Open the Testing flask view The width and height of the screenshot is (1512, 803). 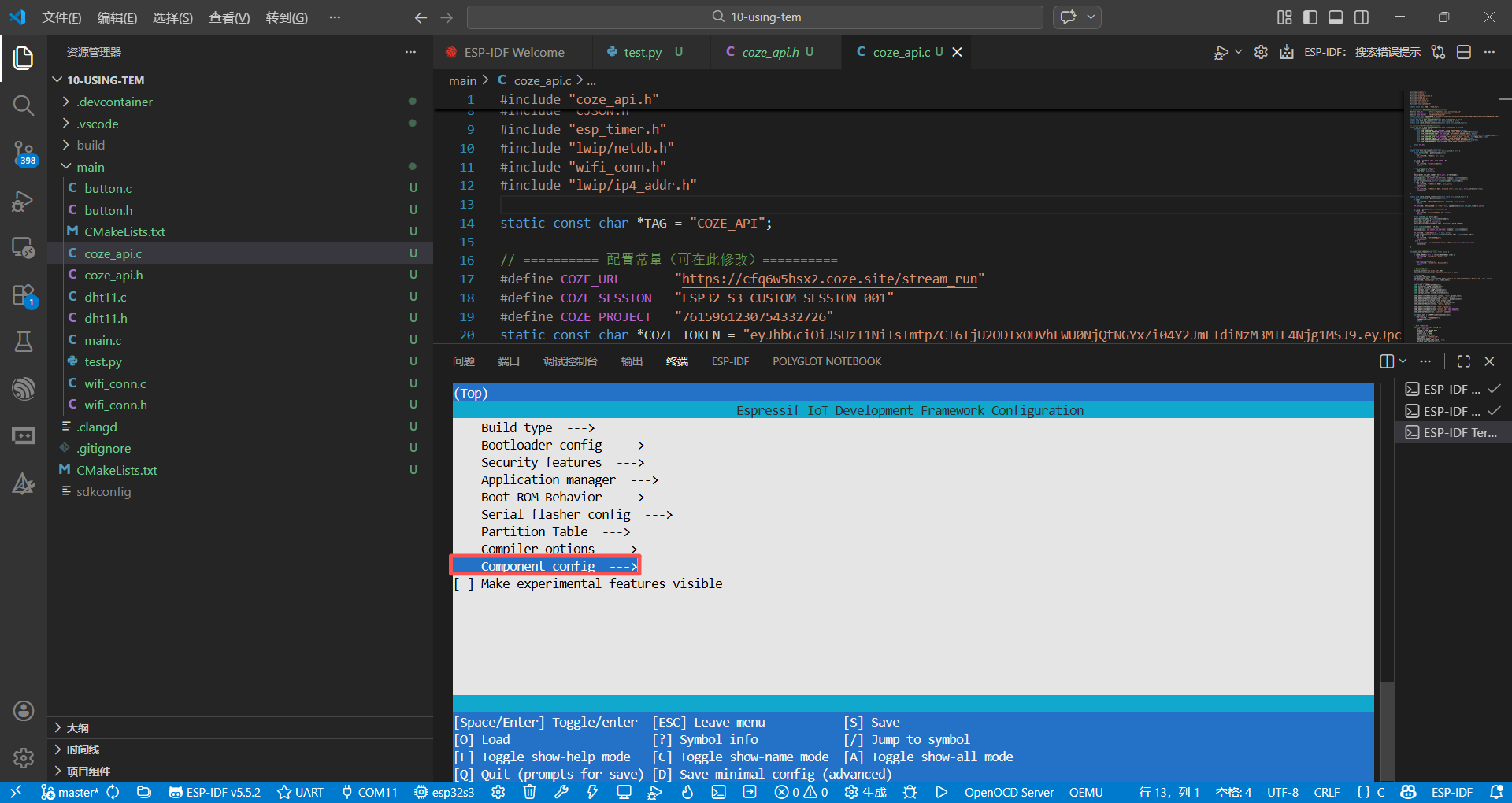click(x=23, y=342)
